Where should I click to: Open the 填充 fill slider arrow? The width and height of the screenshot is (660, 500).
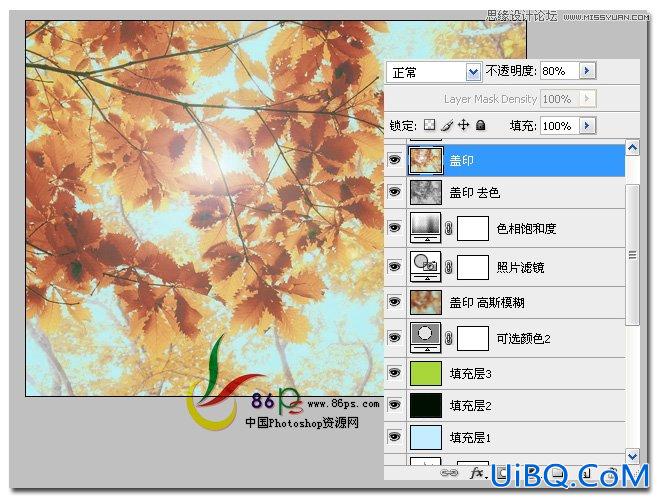coord(588,125)
